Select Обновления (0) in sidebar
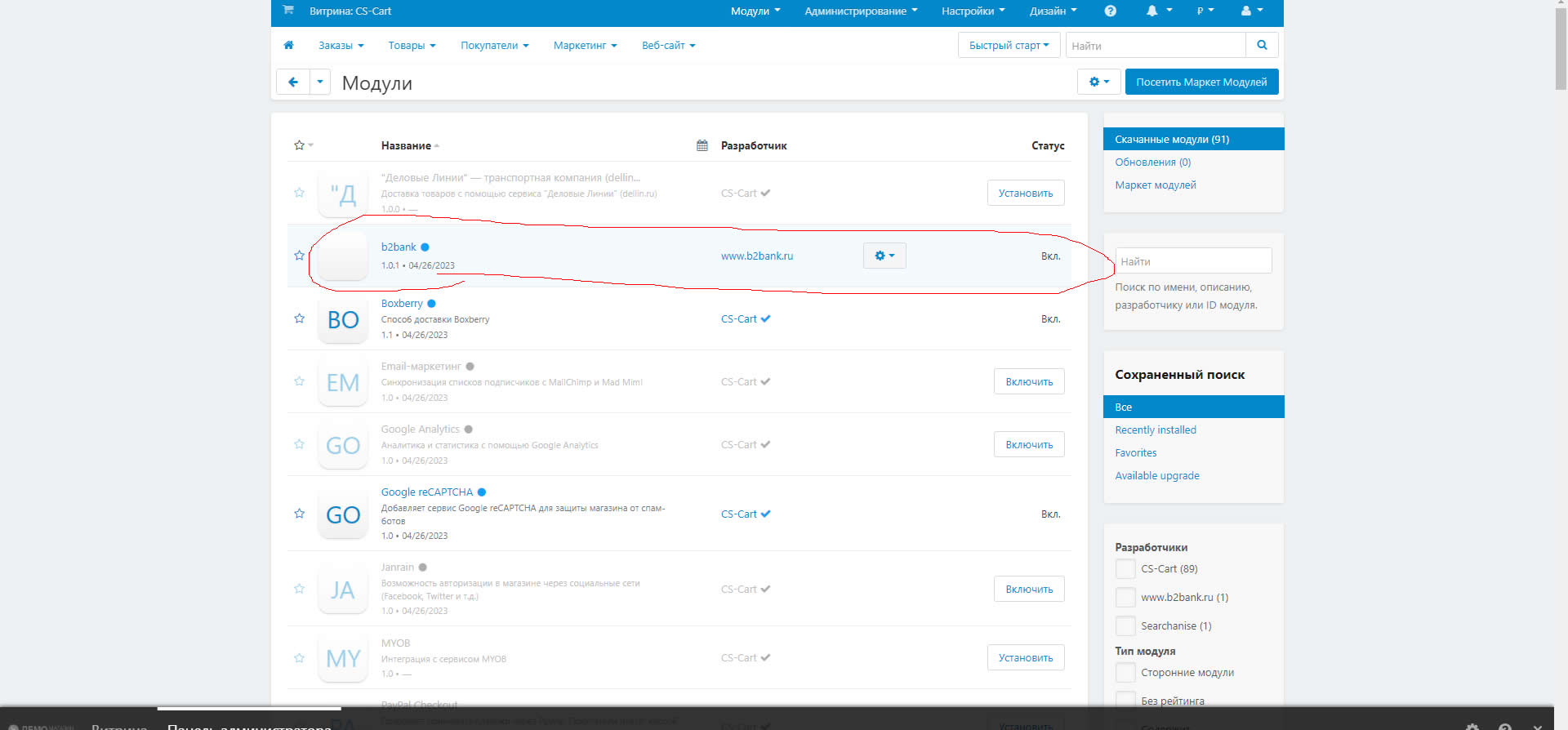This screenshot has height=730, width=1568. [1152, 162]
